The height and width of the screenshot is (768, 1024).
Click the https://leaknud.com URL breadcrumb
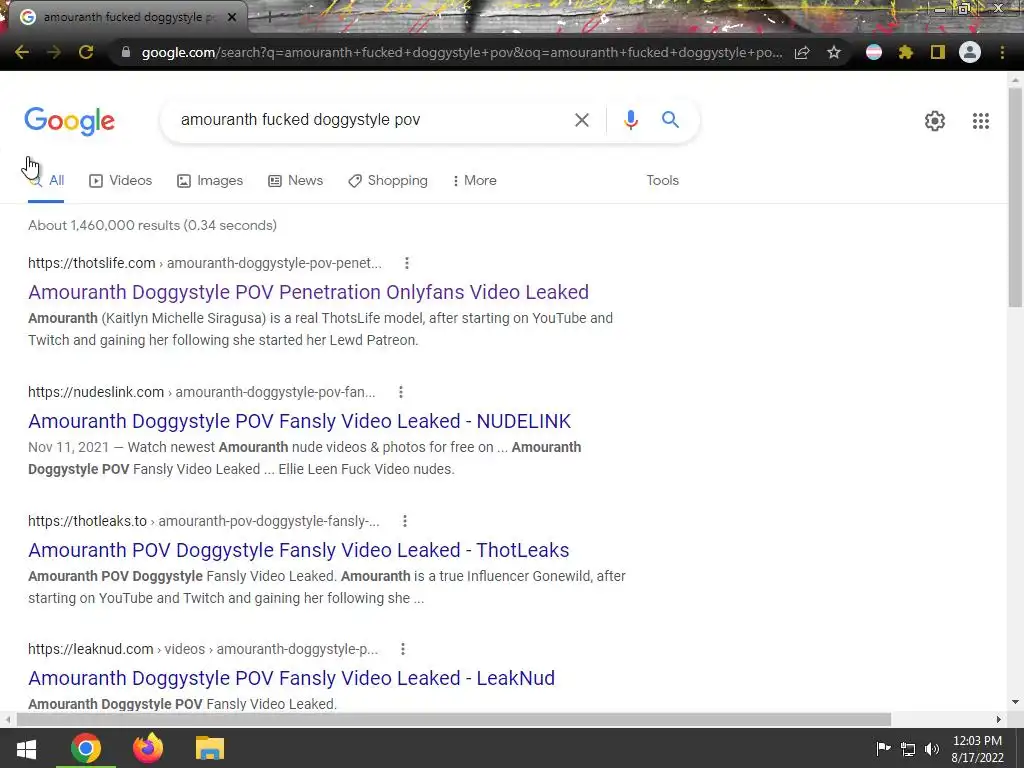tap(202, 649)
